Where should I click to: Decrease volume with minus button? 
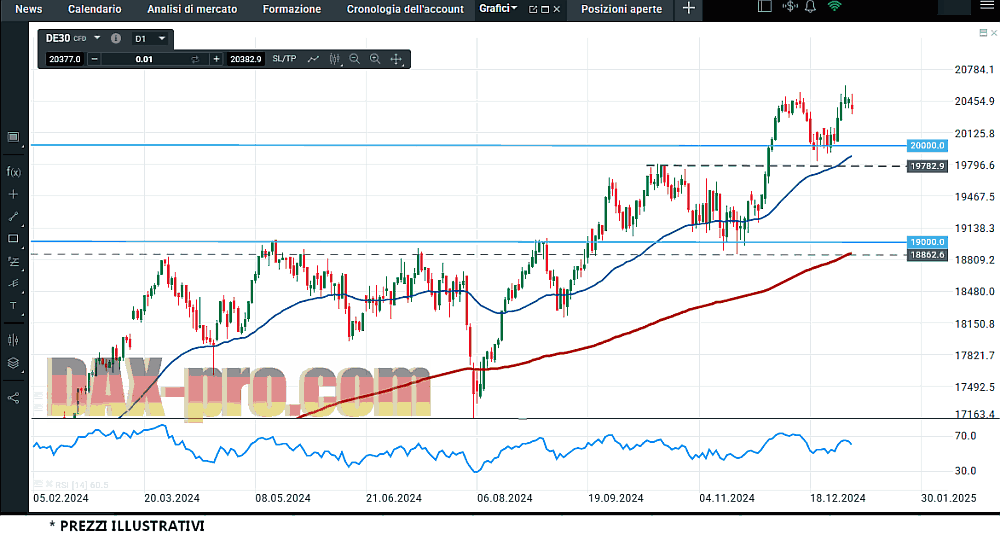point(94,59)
